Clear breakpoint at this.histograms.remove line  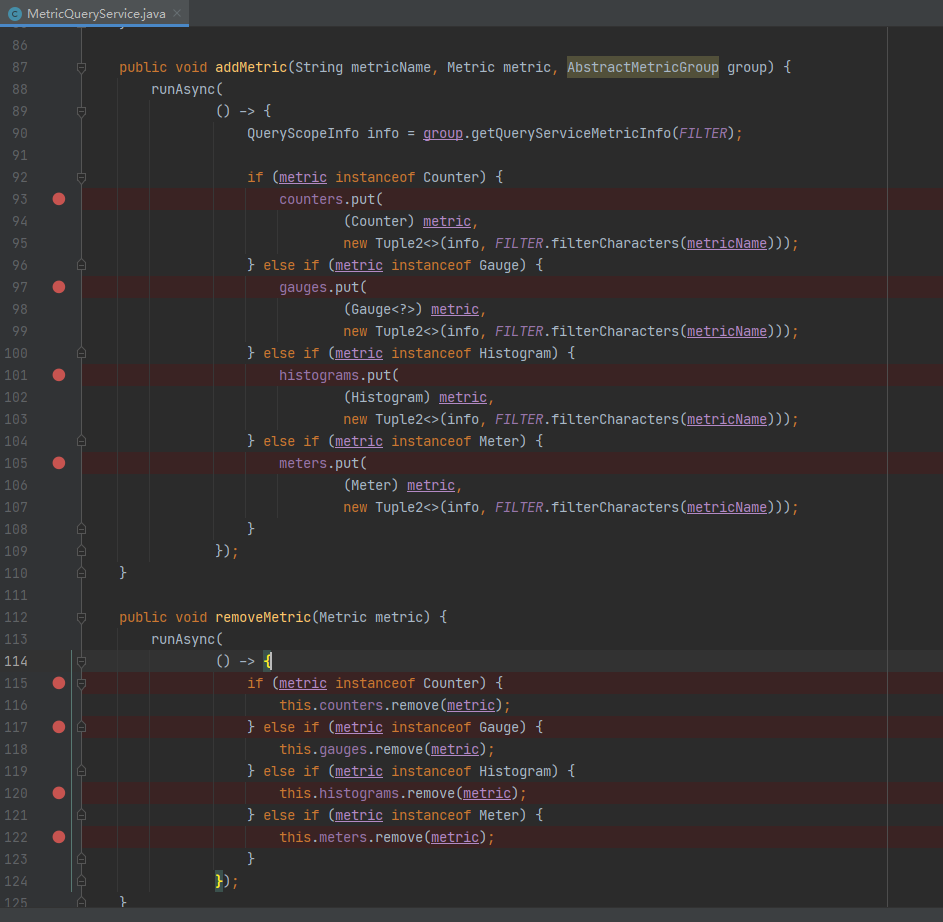[x=59, y=793]
